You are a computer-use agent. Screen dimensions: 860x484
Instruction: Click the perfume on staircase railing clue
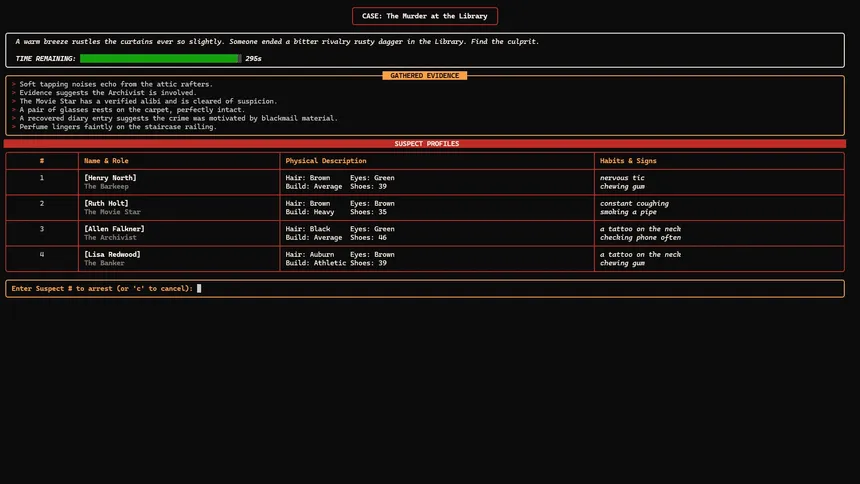(x=118, y=127)
